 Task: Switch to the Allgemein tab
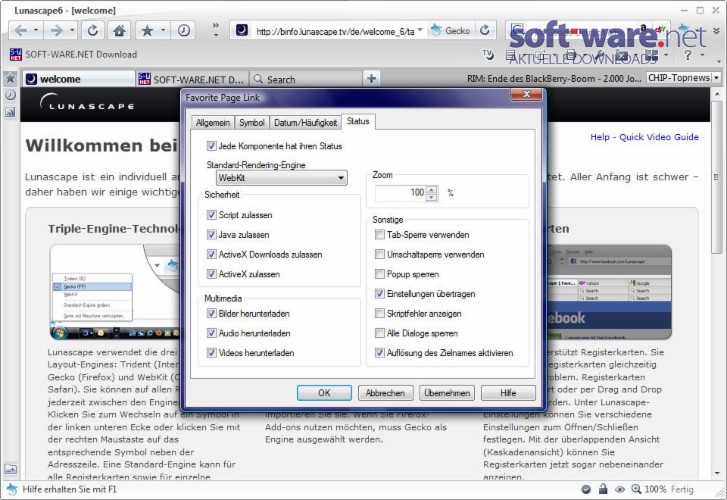(x=213, y=122)
